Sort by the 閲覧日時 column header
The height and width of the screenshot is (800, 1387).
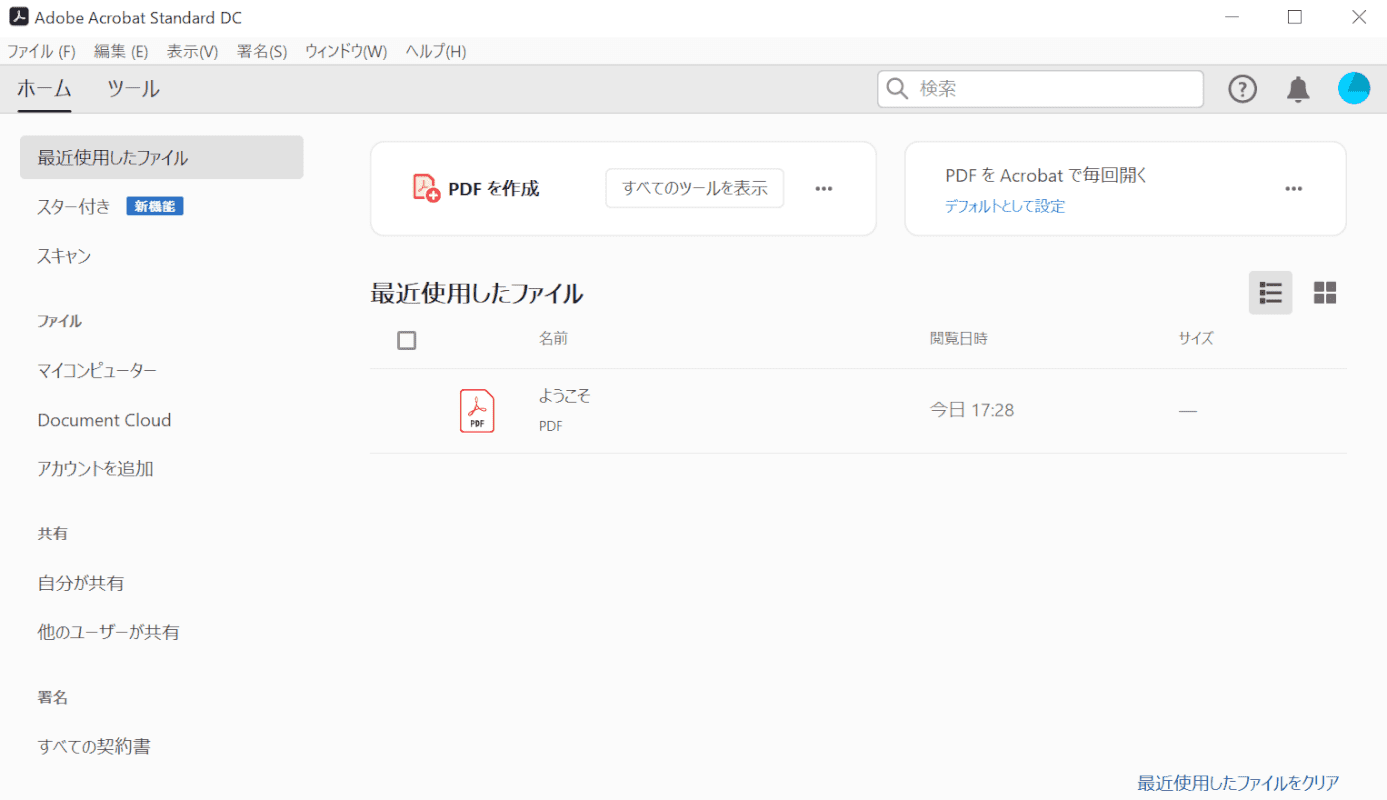pos(958,338)
